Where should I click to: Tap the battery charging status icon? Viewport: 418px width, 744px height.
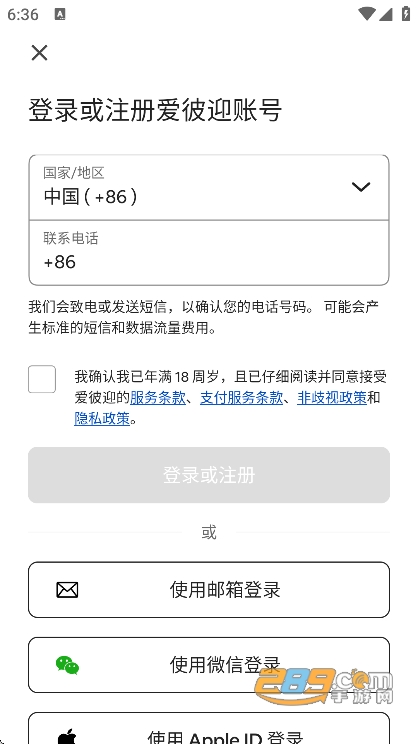coord(406,14)
